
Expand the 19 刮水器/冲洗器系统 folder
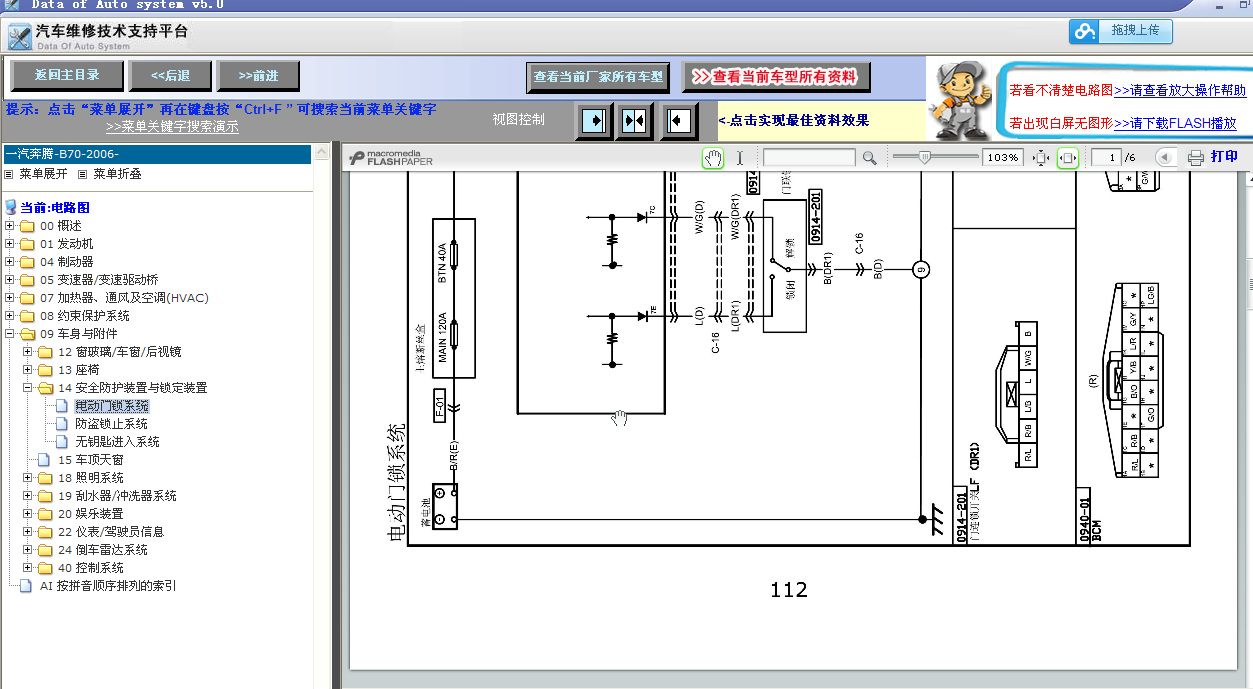28,496
